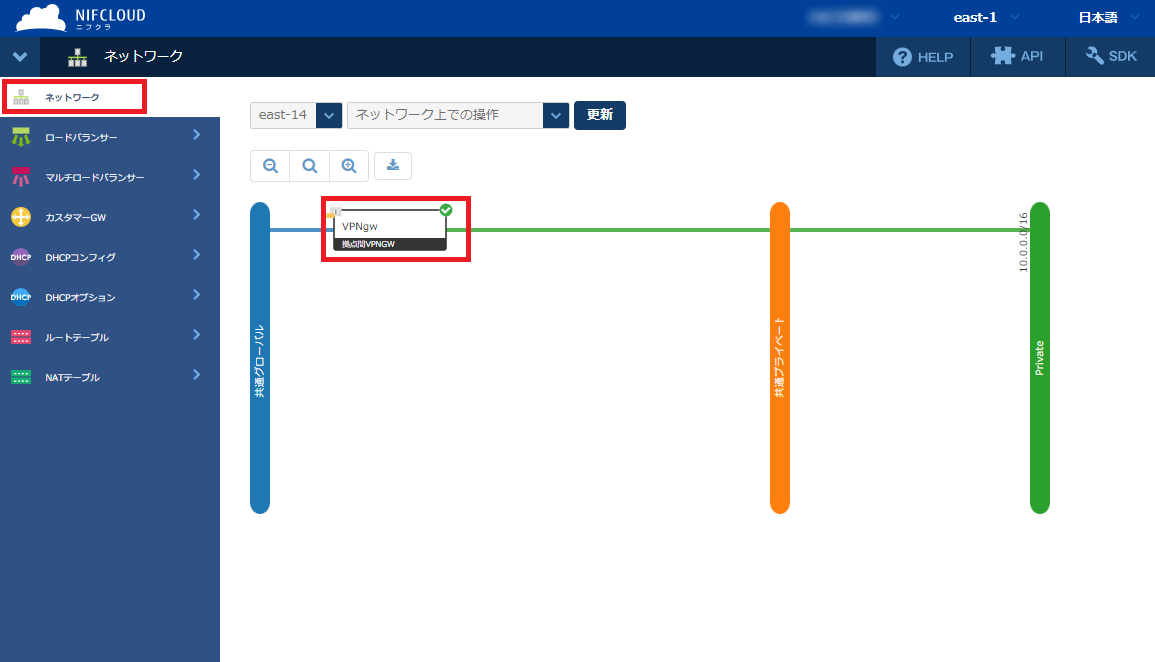Click the NIFCLOUD cloud logo
Image resolution: width=1155 pixels, height=662 pixels.
coord(80,18)
